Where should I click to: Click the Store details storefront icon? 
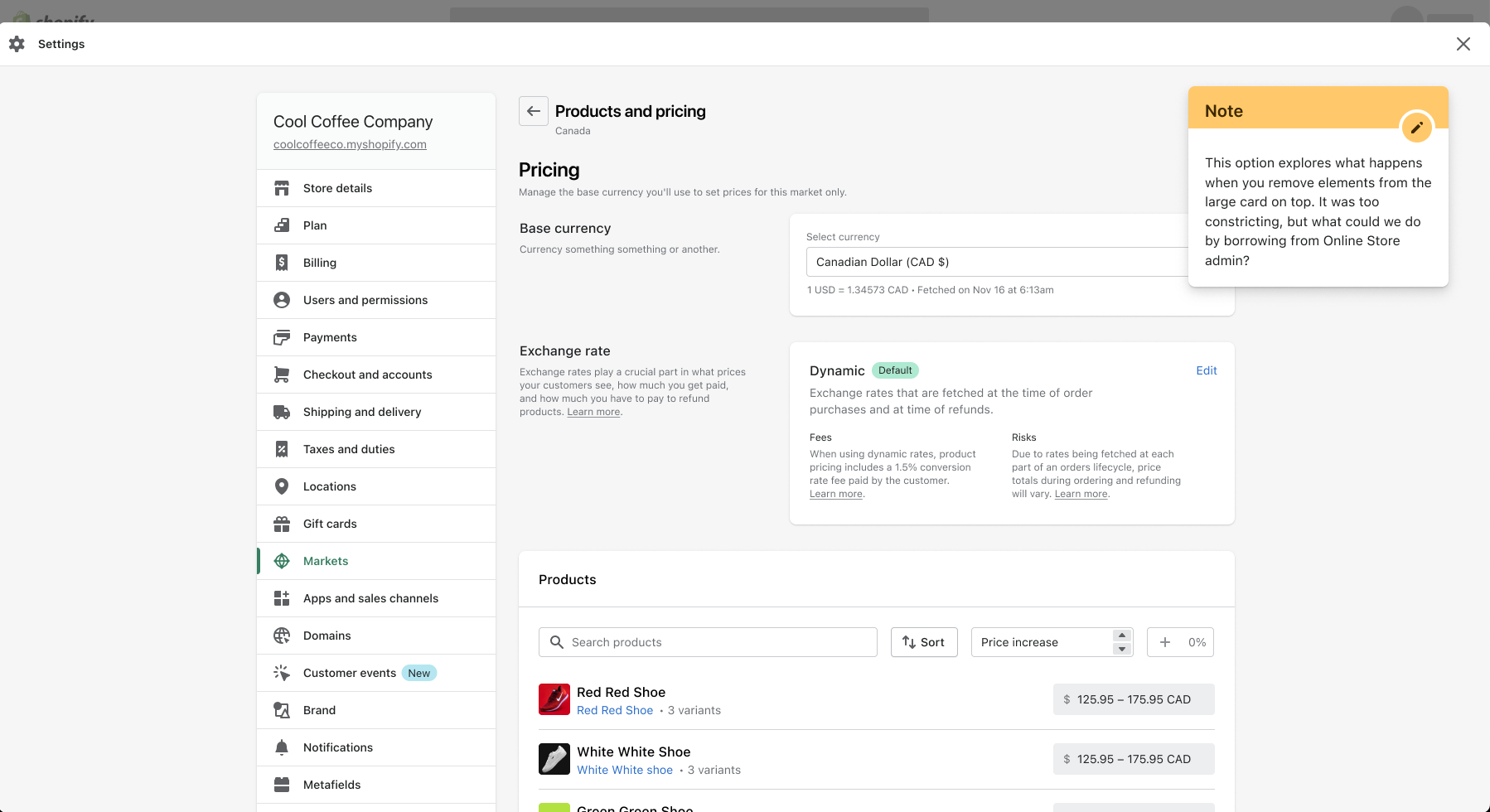pos(282,188)
